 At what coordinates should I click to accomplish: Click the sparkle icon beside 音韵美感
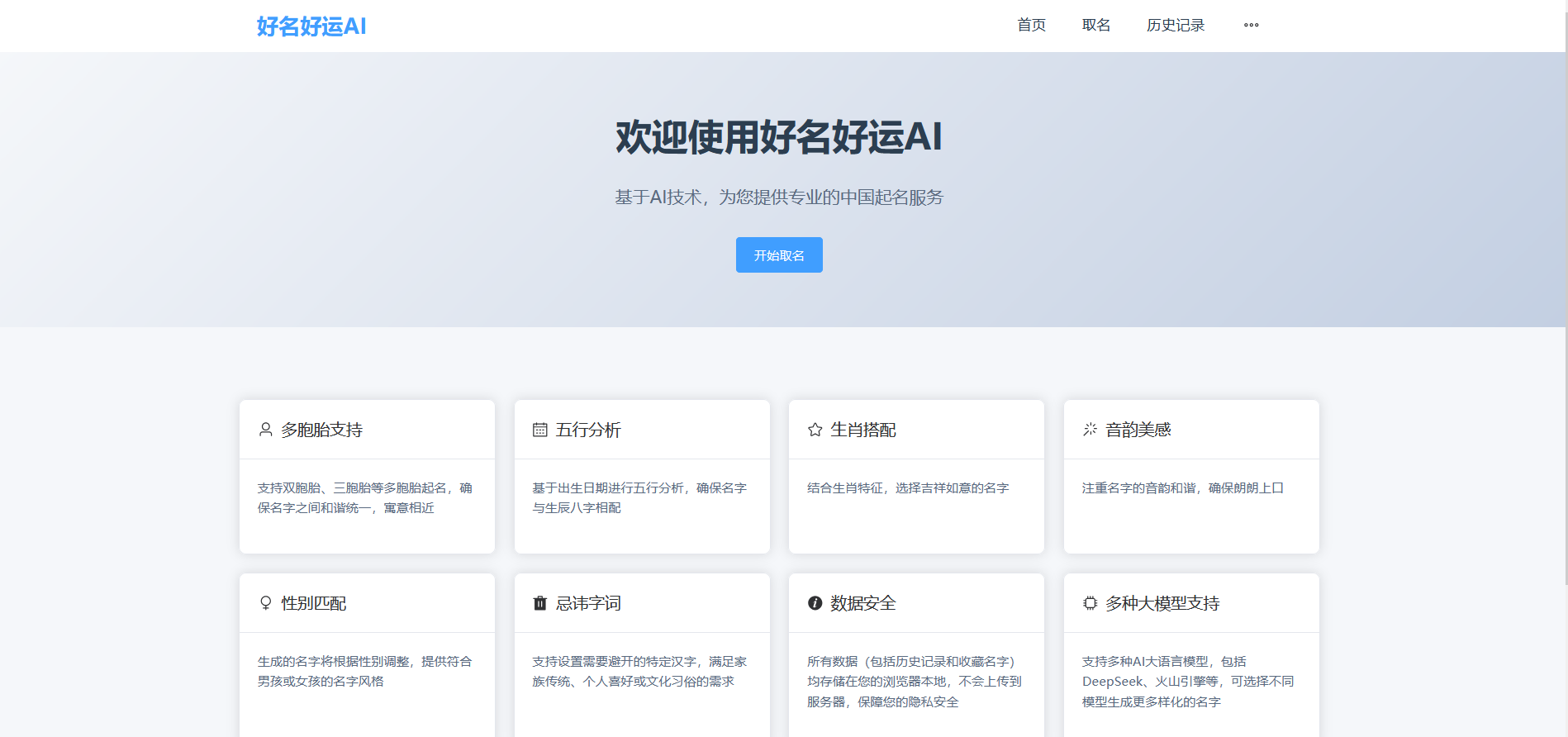coord(1090,430)
